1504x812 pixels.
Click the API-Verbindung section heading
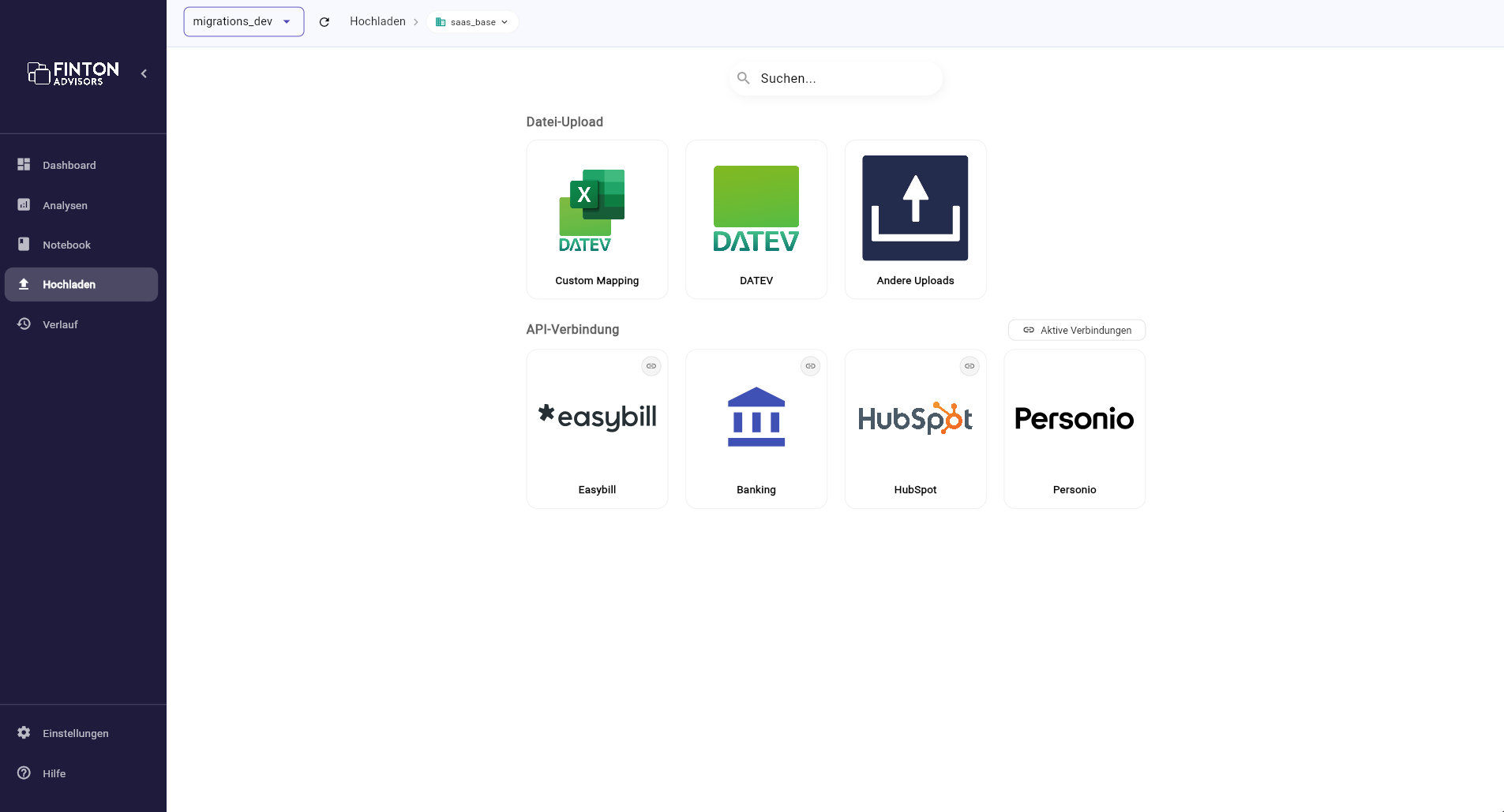click(x=572, y=329)
